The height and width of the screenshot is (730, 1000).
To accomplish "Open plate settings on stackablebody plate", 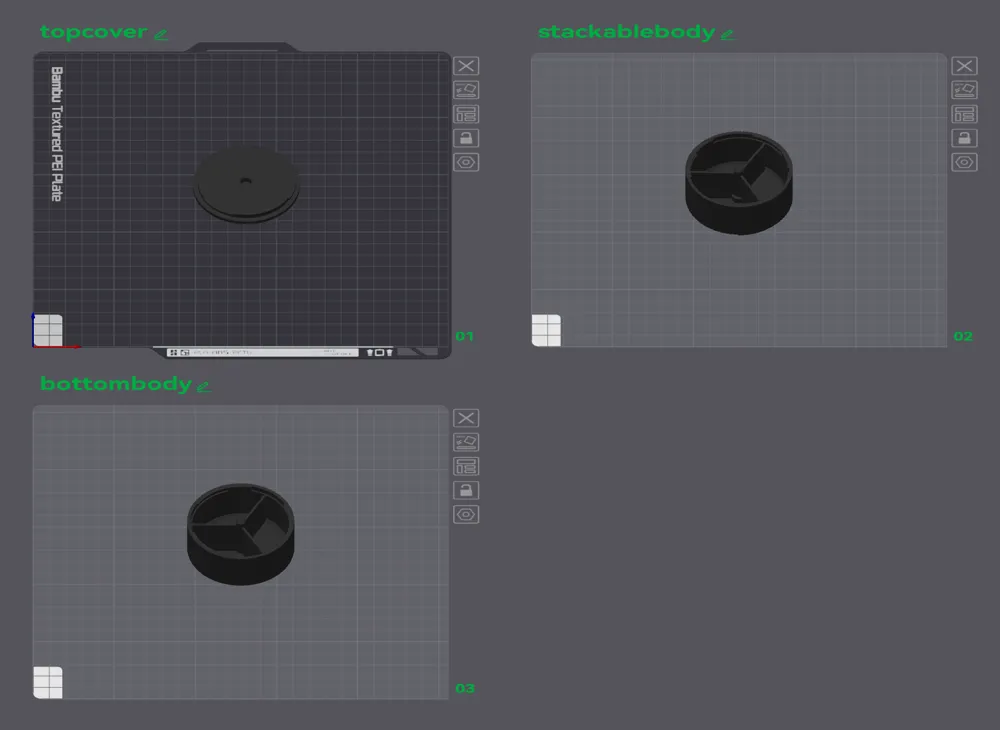I will [x=964, y=114].
